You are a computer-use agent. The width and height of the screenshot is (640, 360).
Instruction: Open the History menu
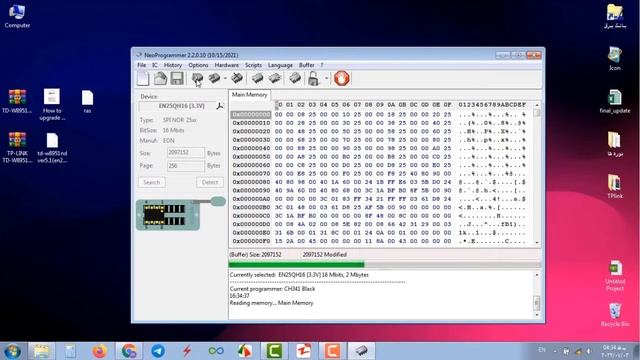click(x=173, y=65)
